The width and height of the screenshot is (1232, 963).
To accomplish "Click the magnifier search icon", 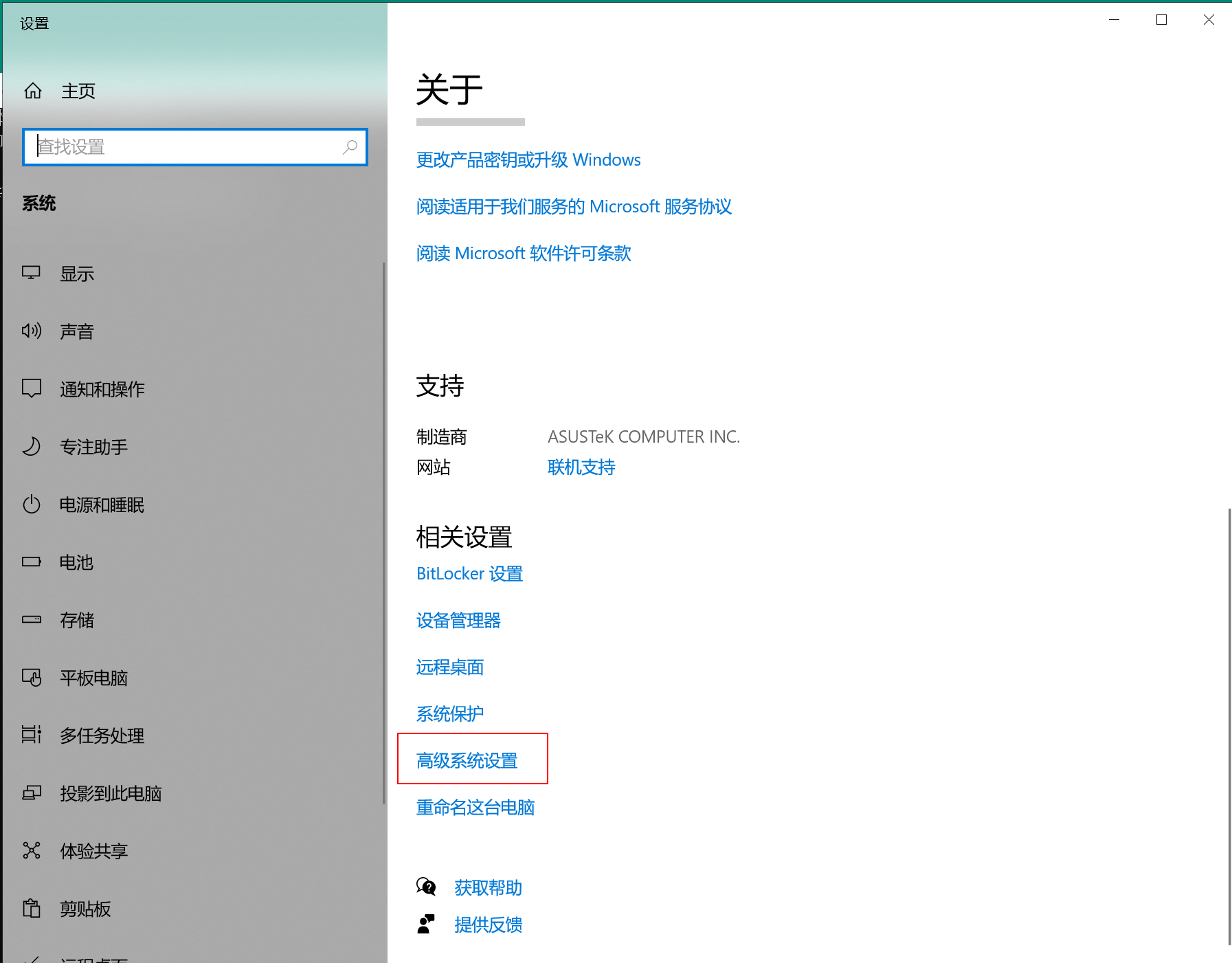I will [x=350, y=147].
